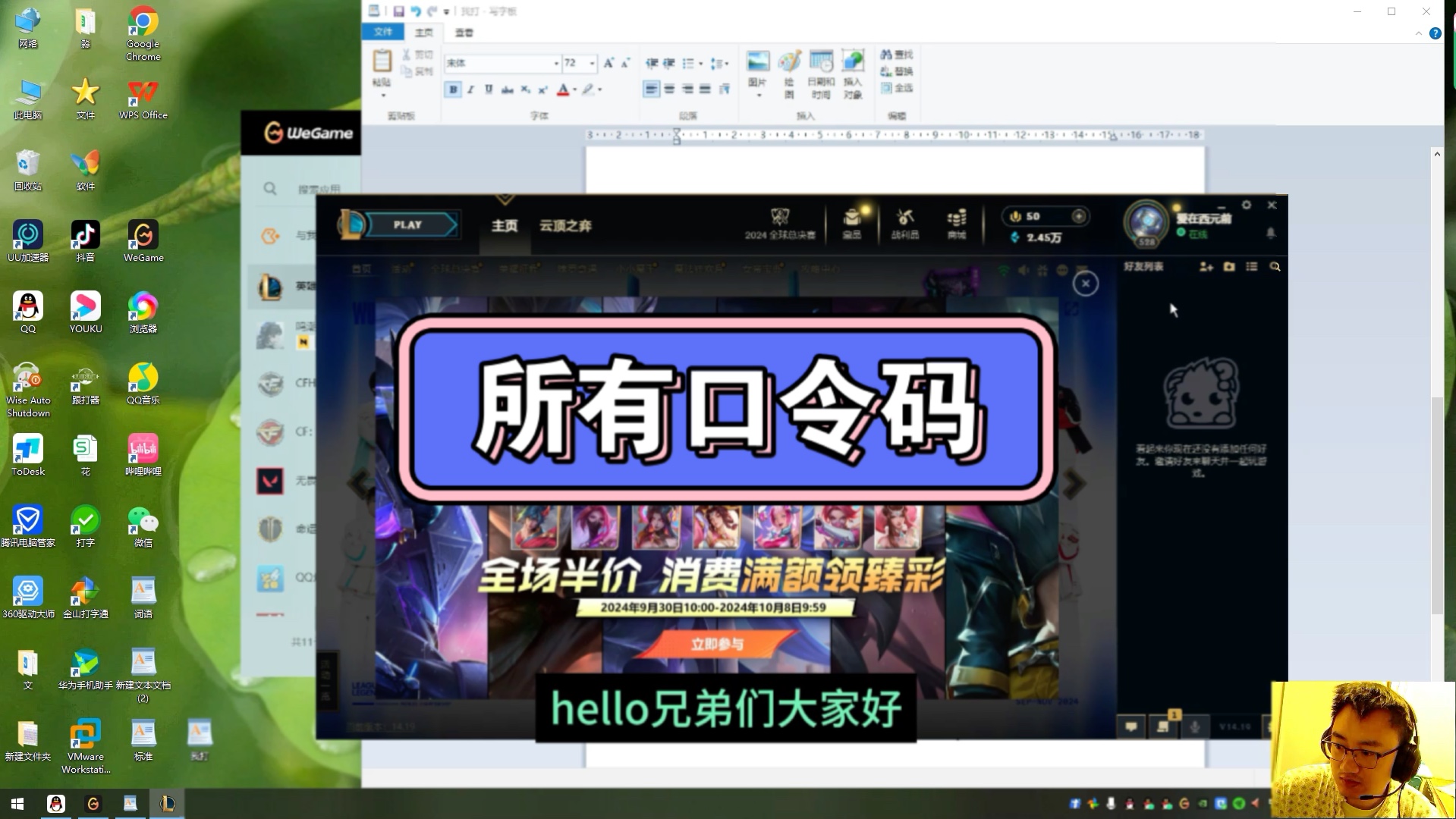Screen dimensions: 1456x819
Task: Select center alignment in WordPad
Action: pos(669,89)
